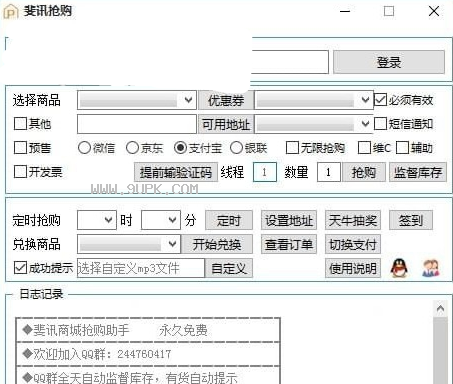Minimize the 斐讯抢购 window
Screen dimensions: 453x384
(x=345, y=11)
